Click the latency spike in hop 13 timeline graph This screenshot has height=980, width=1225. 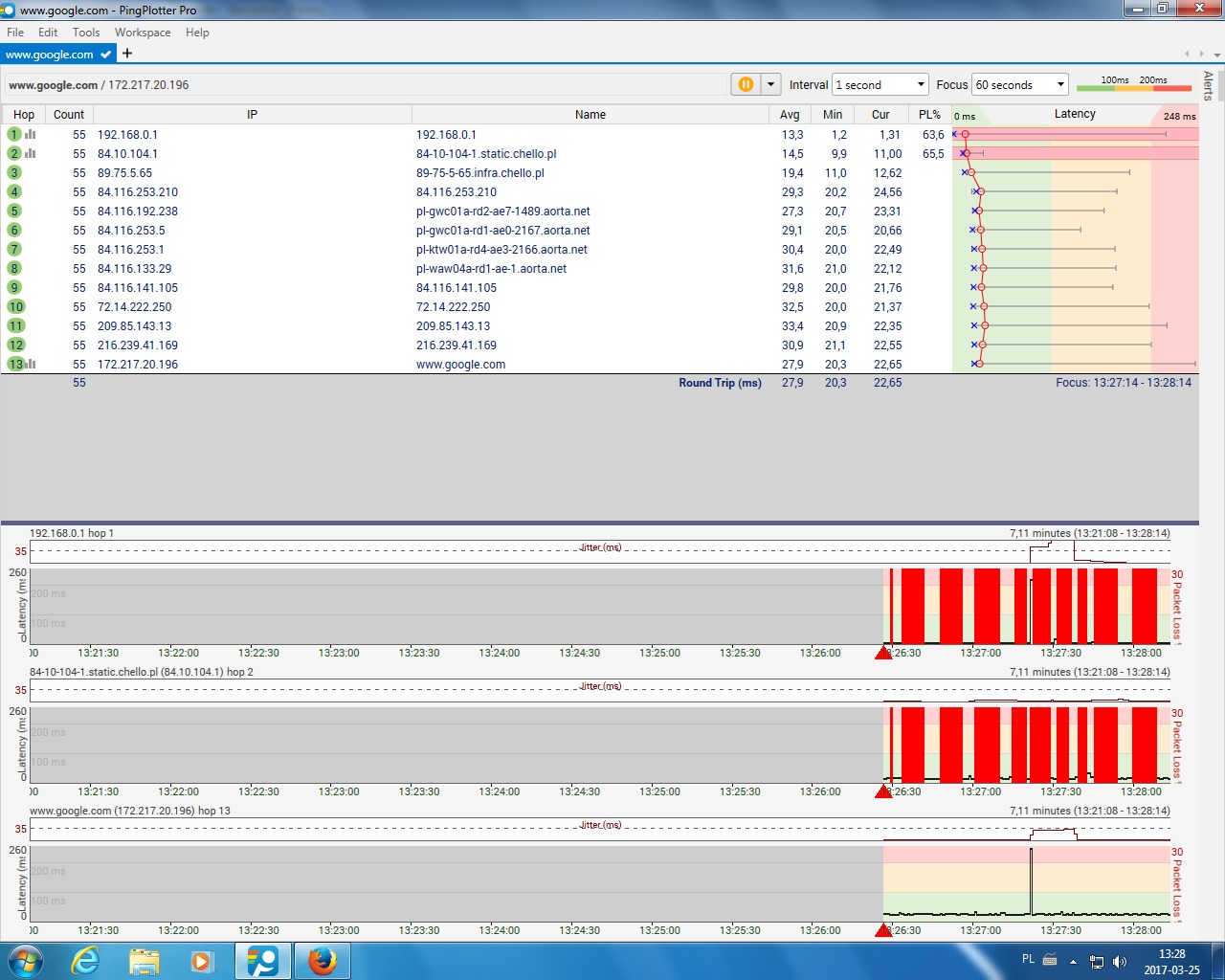(x=1031, y=880)
